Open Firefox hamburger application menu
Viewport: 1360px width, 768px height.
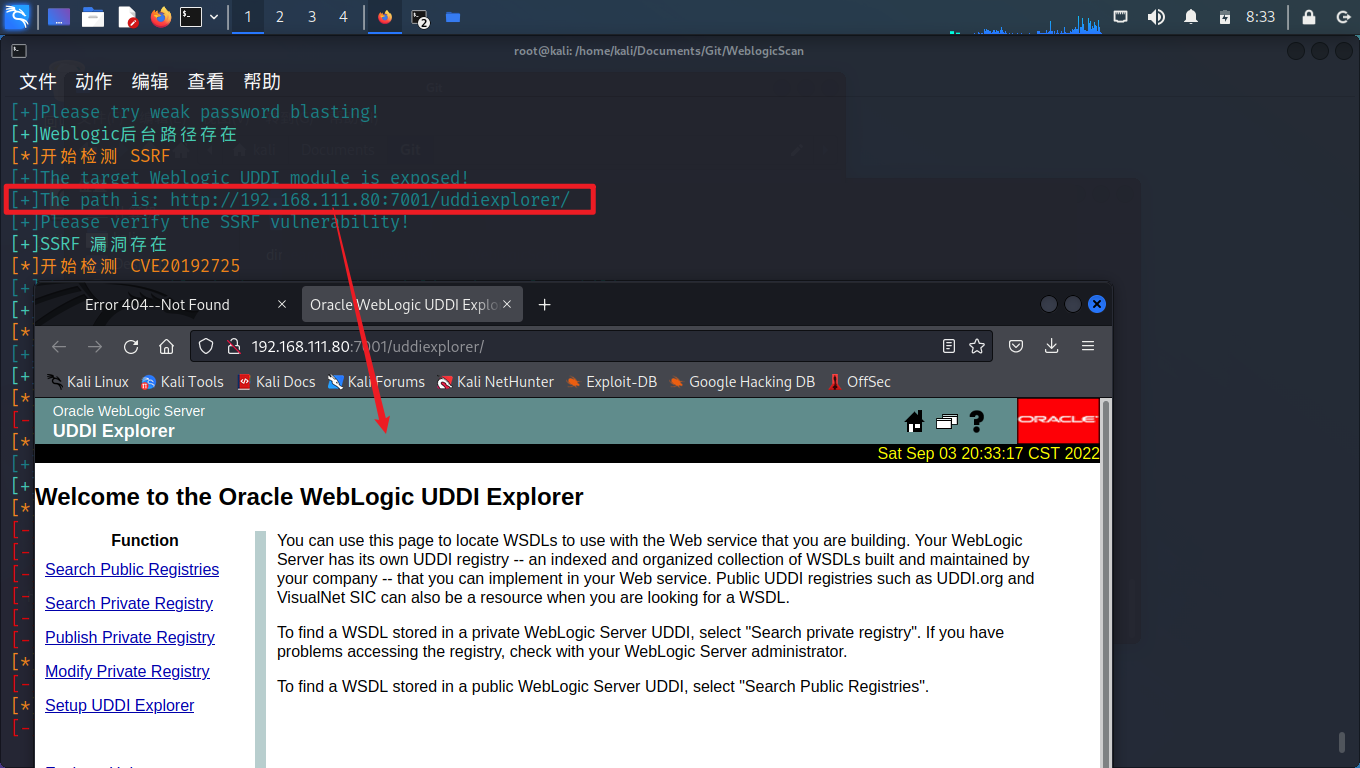click(x=1088, y=346)
